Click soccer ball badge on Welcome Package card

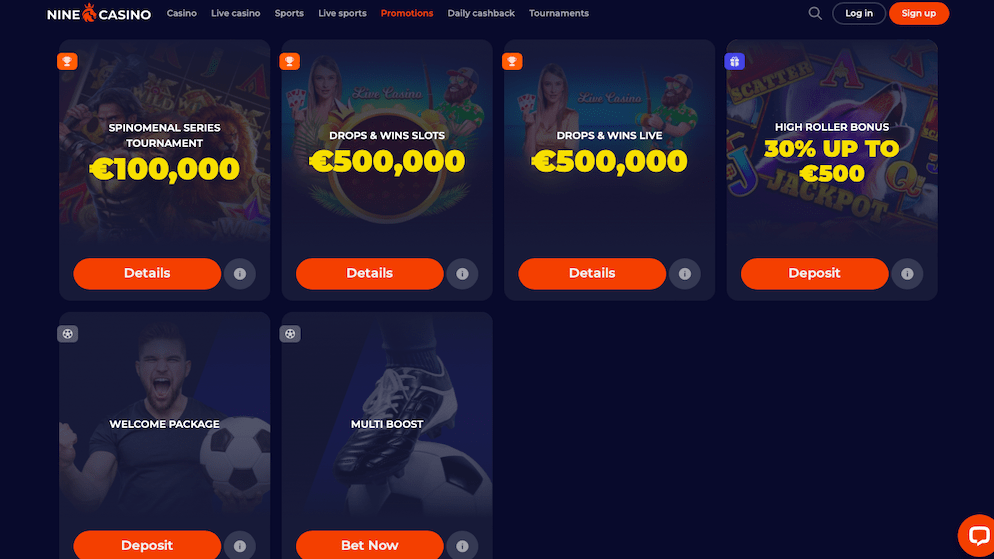(67, 334)
